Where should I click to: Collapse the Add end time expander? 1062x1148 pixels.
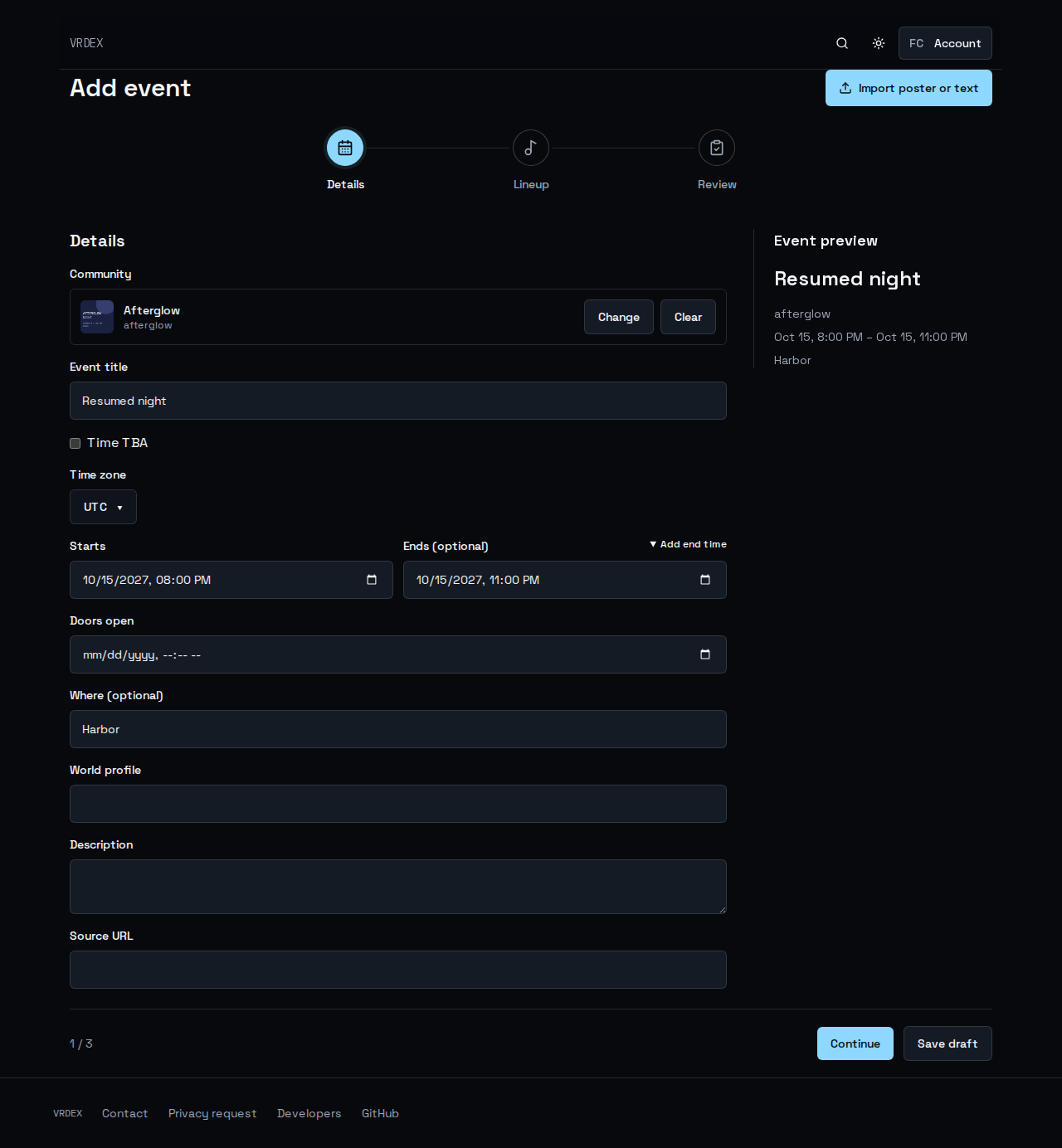click(x=688, y=544)
